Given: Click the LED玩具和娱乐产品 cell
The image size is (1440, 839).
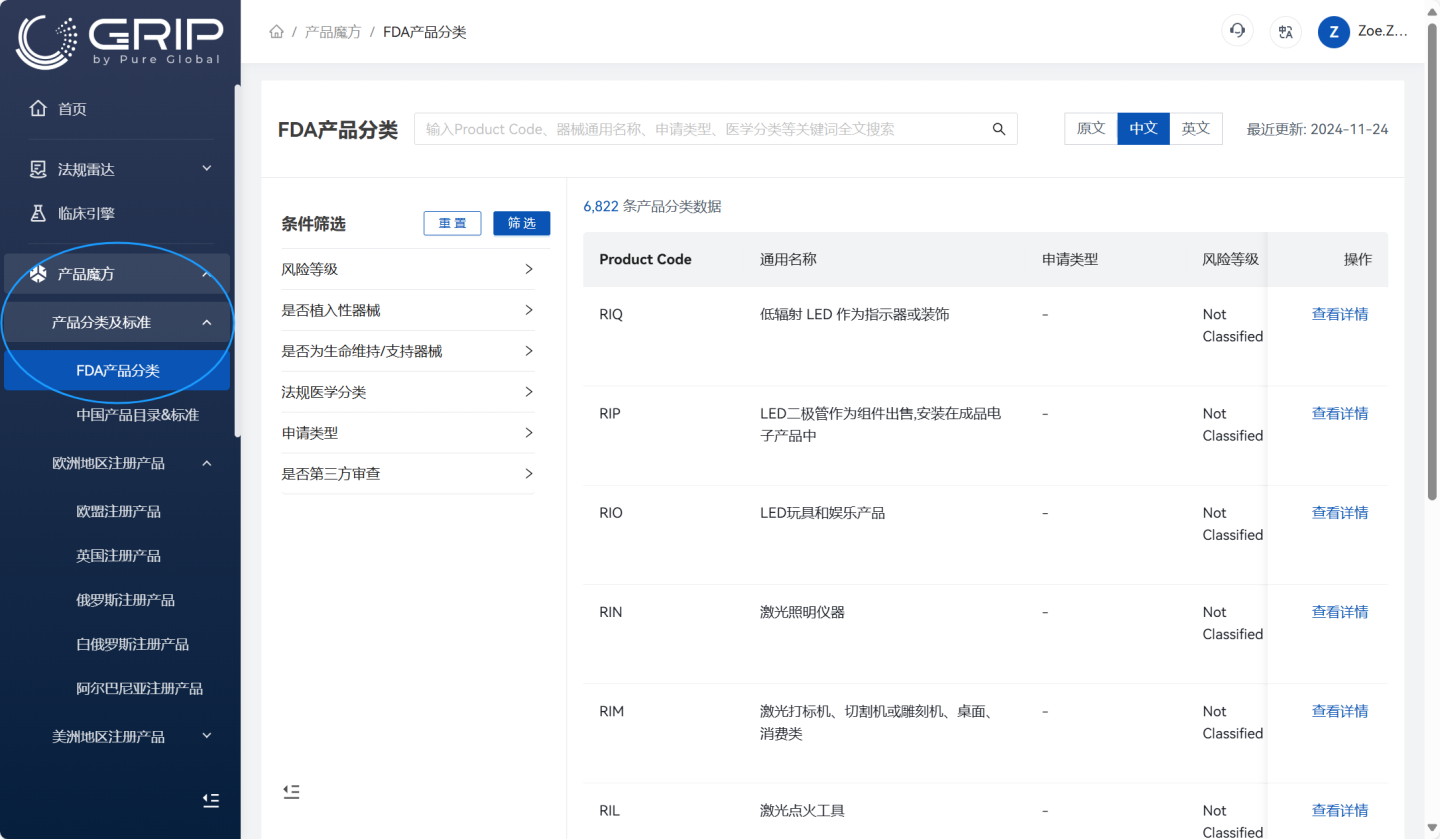Looking at the screenshot, I should click(822, 512).
